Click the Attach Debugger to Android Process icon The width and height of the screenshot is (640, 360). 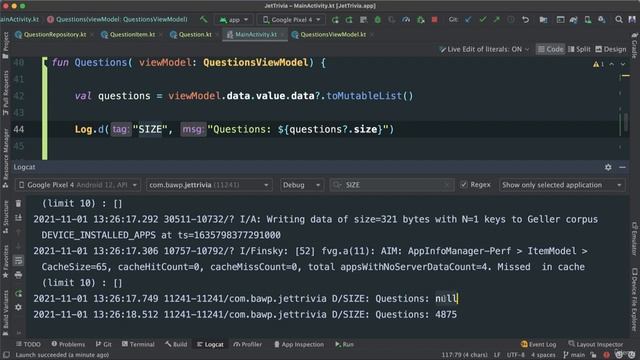(x=420, y=20)
